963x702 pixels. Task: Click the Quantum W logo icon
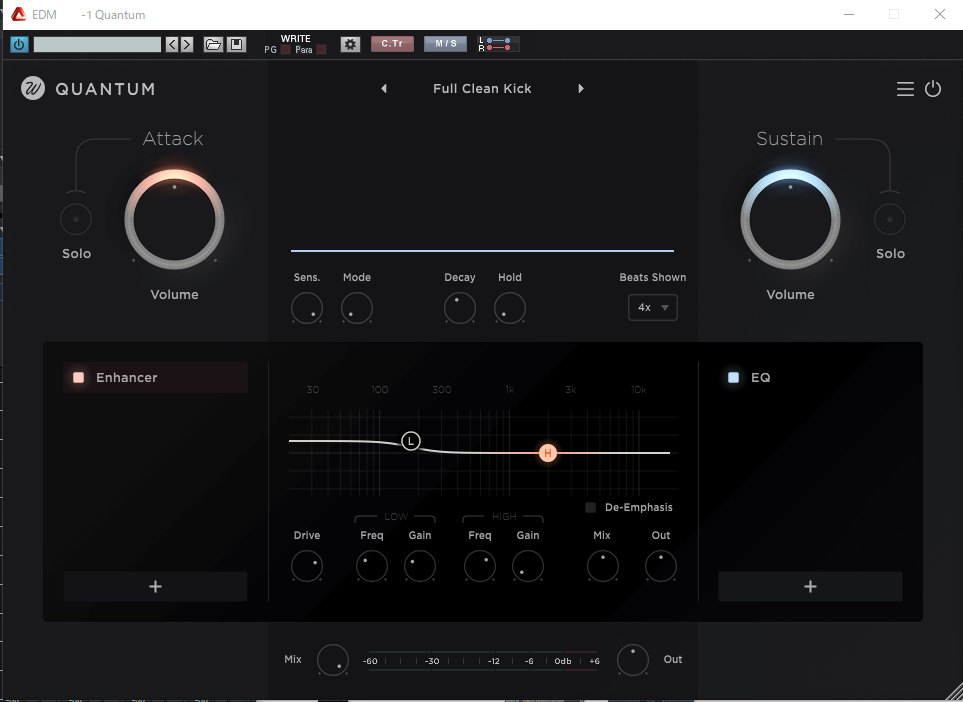pyautogui.click(x=33, y=88)
